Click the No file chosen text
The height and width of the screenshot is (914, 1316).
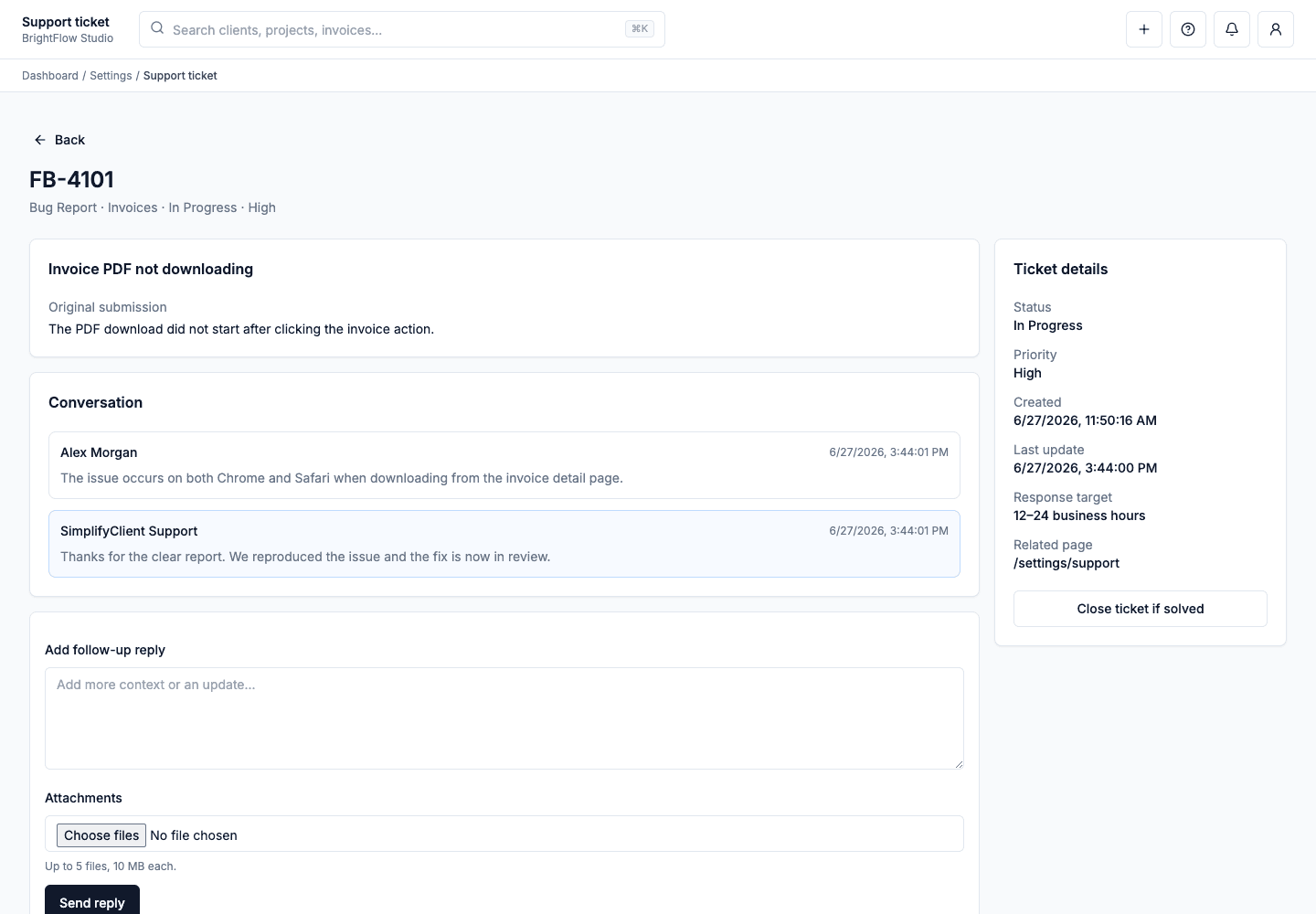pyautogui.click(x=194, y=835)
